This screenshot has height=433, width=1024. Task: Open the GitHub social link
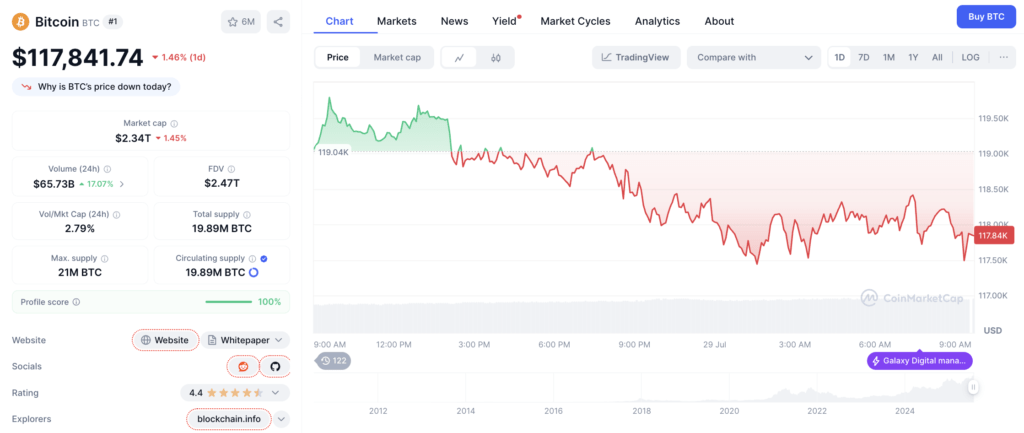[275, 366]
